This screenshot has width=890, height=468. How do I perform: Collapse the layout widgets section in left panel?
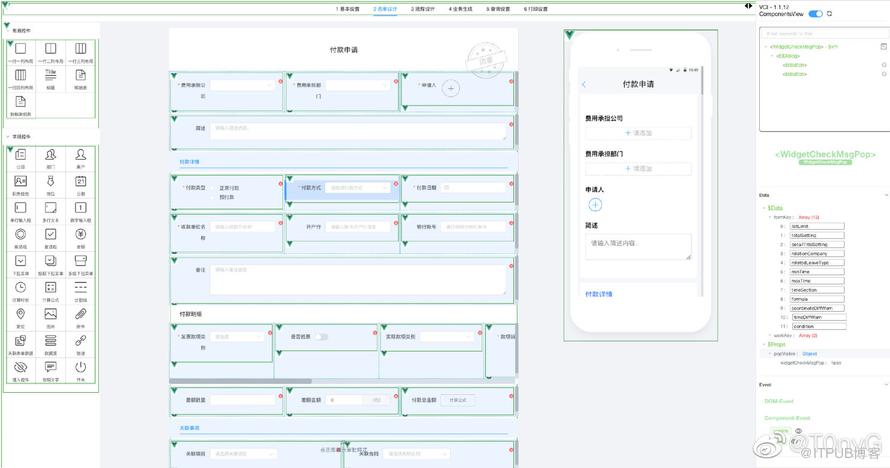point(8,30)
